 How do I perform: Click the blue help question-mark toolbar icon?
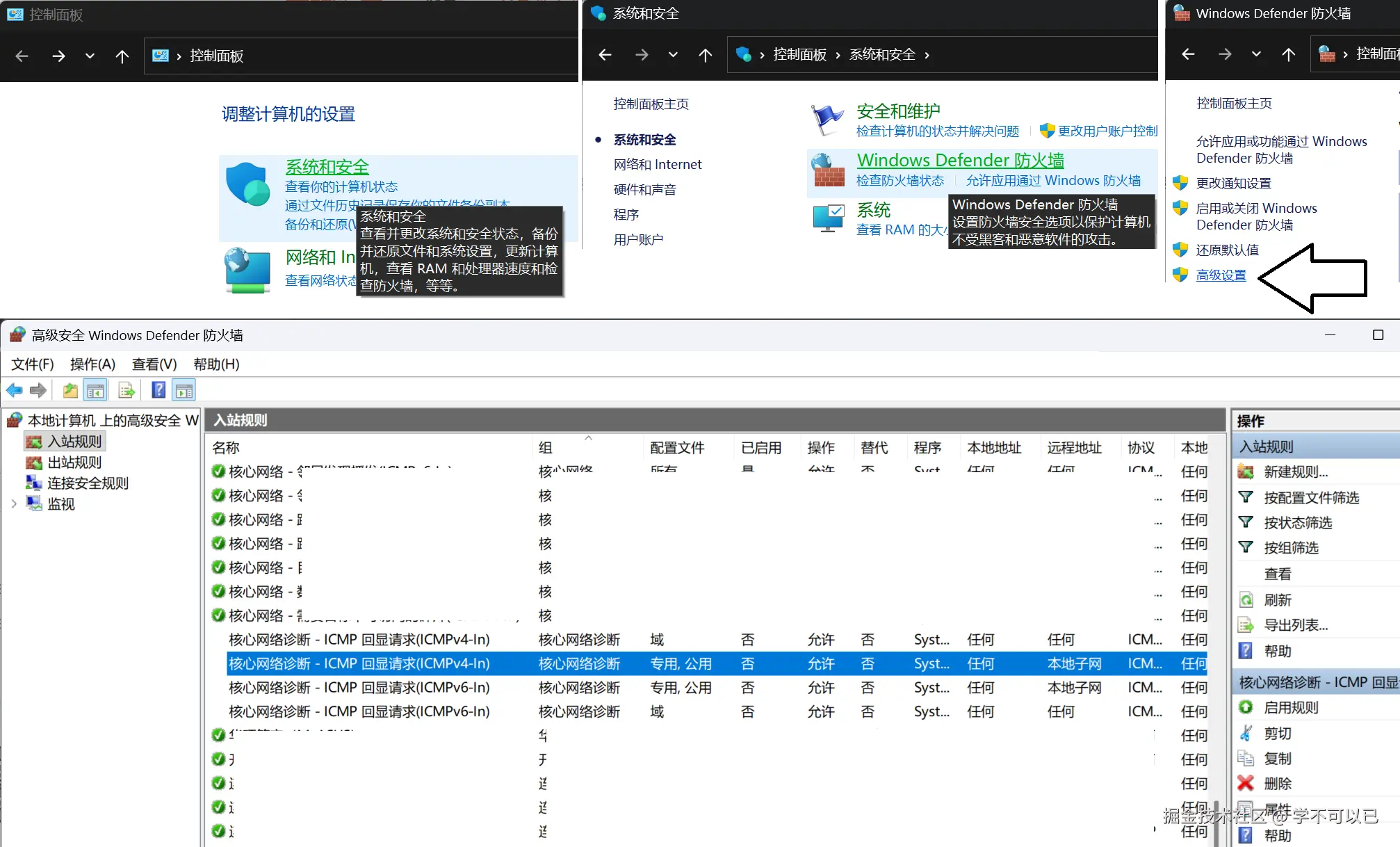coord(158,390)
